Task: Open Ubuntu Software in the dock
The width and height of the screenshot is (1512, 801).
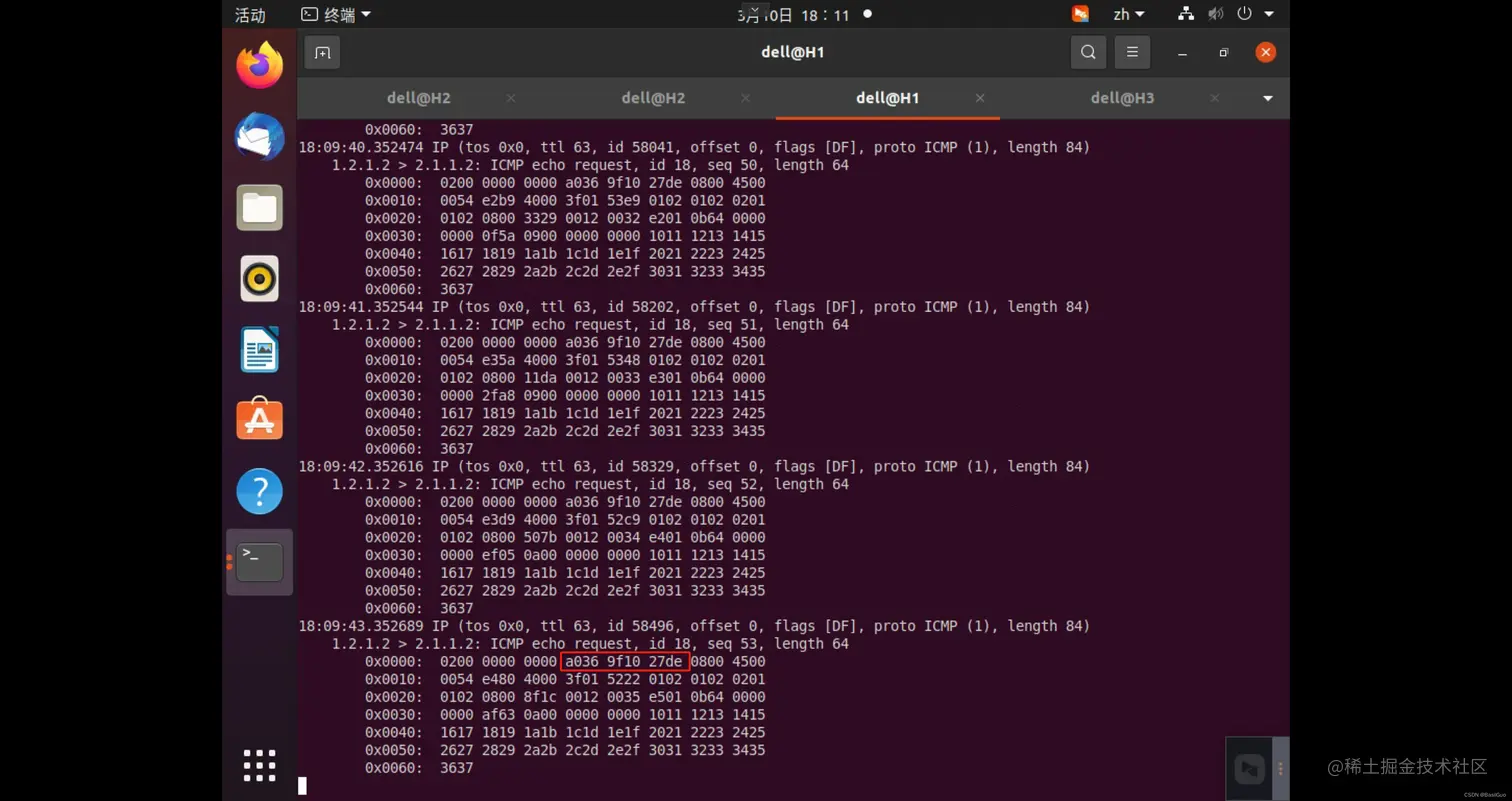Action: click(x=260, y=420)
